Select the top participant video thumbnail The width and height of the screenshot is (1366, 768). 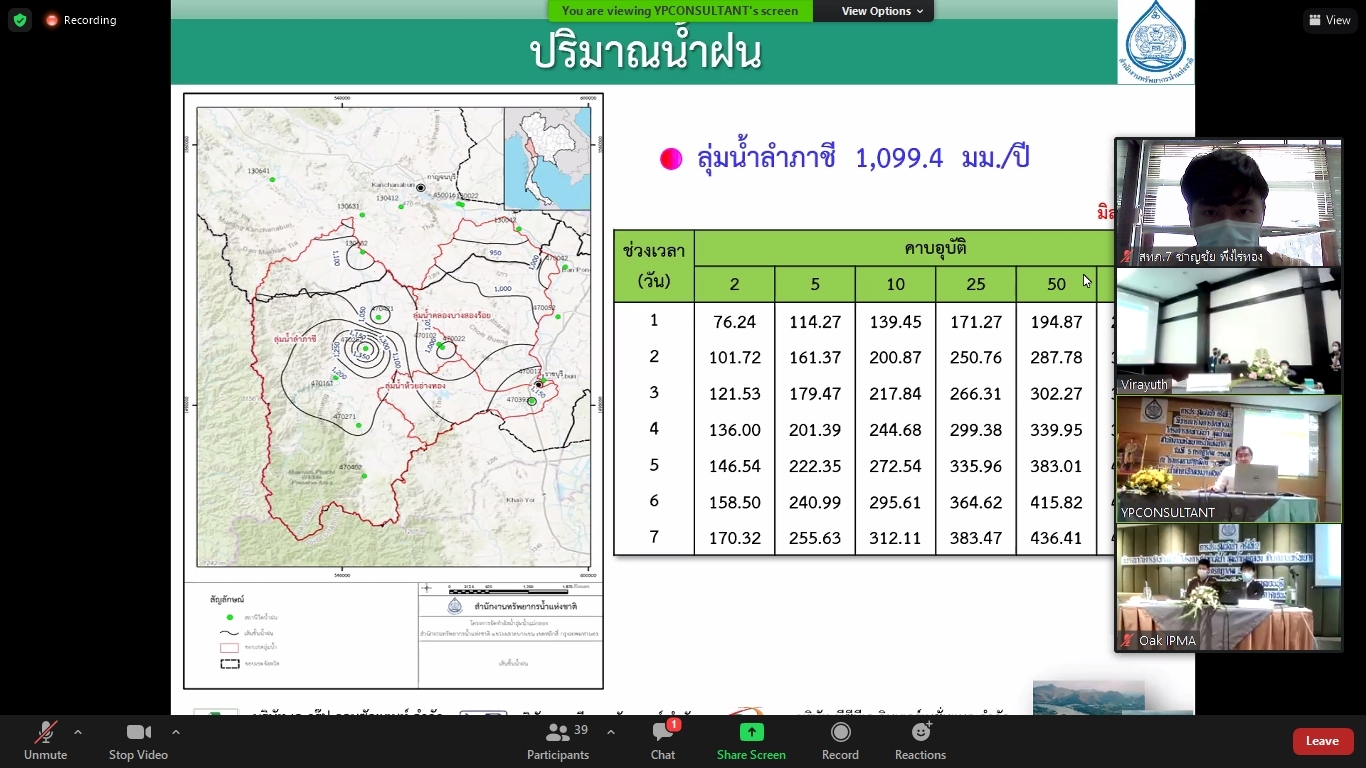[x=1229, y=203]
